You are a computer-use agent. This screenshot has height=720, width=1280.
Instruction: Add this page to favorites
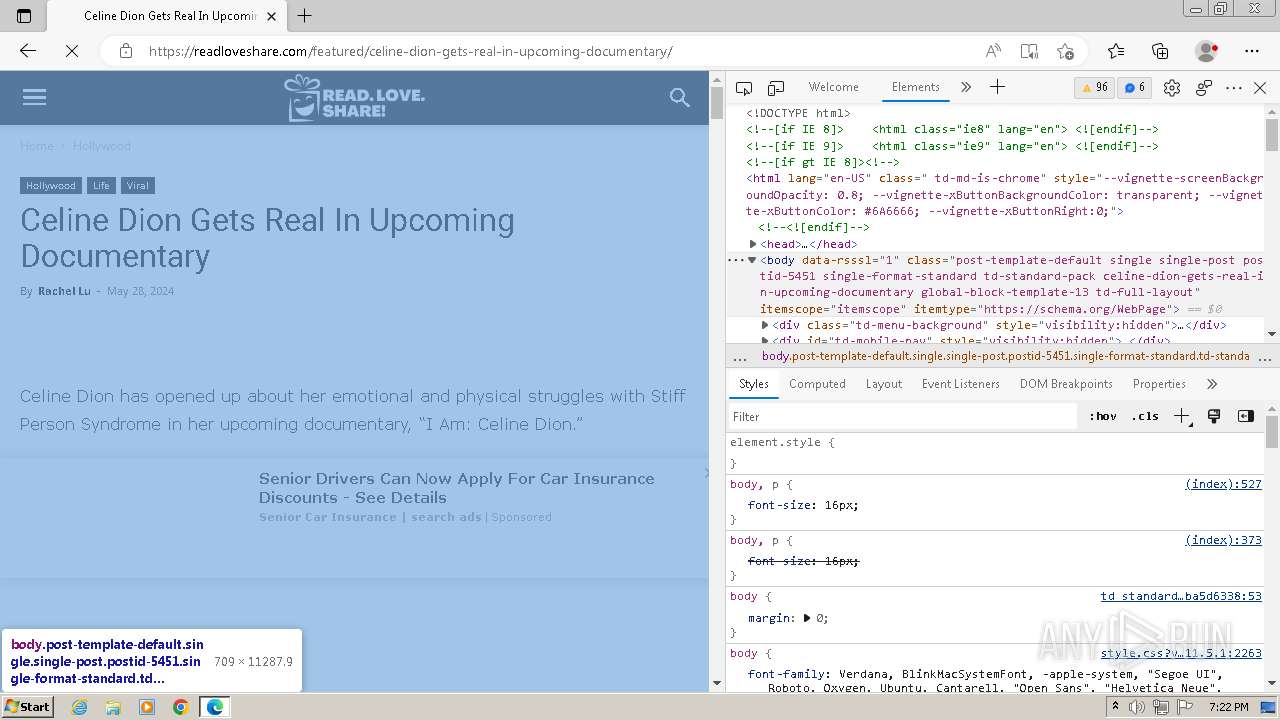(x=1065, y=51)
